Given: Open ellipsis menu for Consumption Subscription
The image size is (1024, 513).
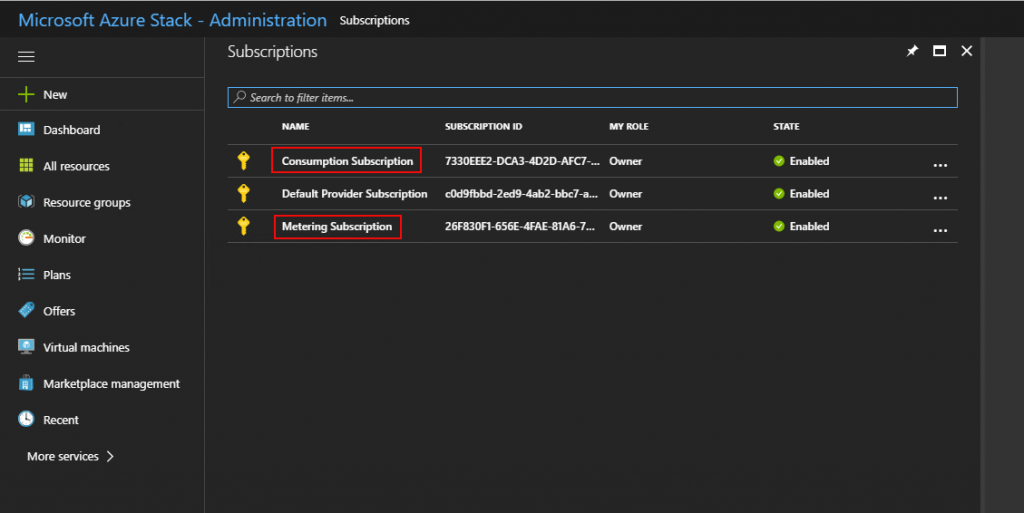Looking at the screenshot, I should point(940,165).
